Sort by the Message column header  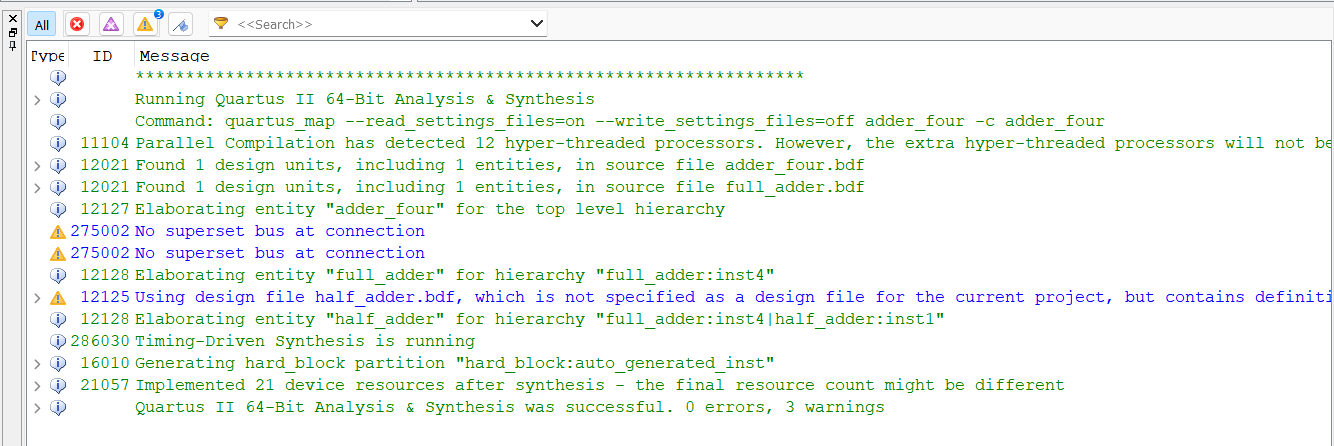tap(174, 56)
